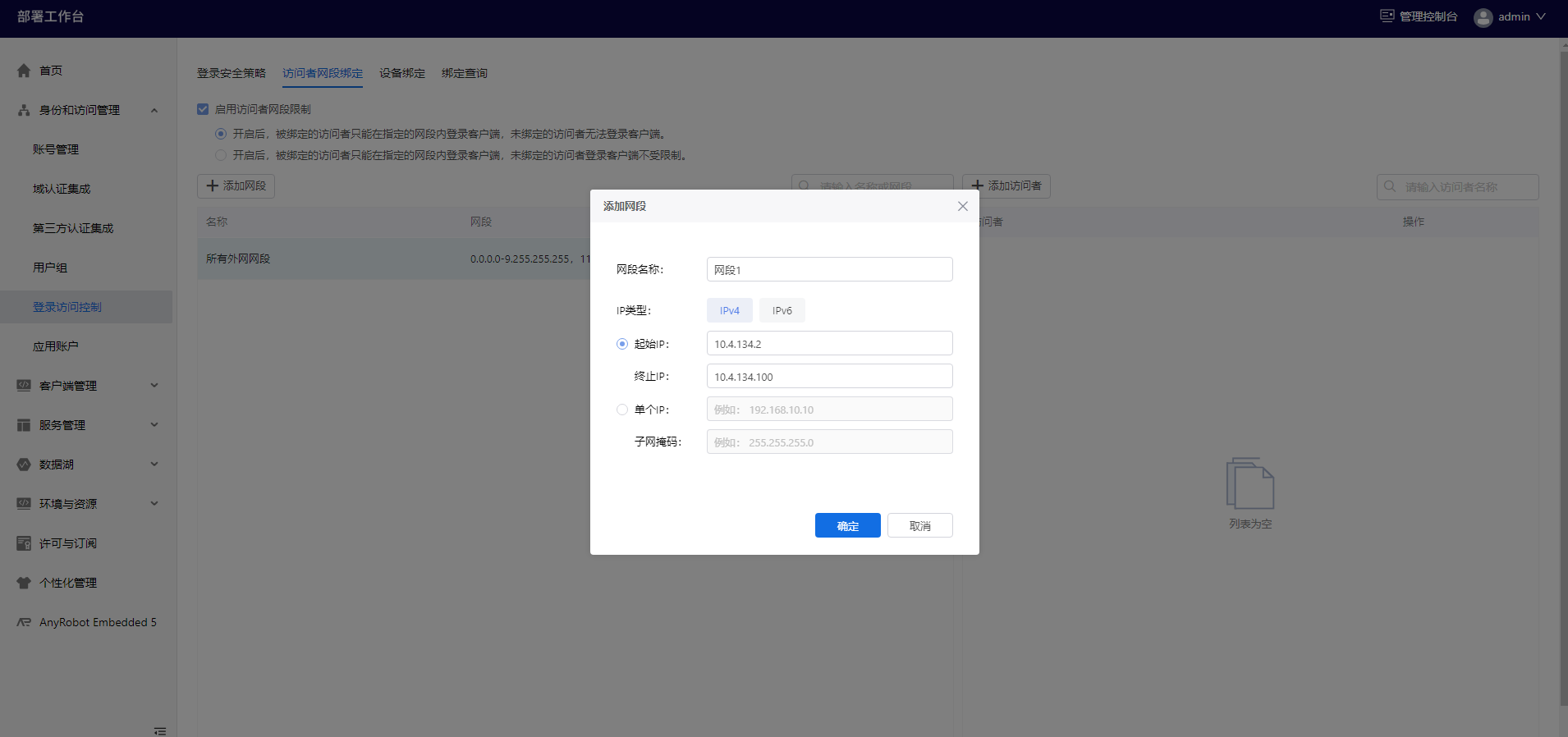
Task: Open the admin dropdown arrow
Action: click(1541, 16)
